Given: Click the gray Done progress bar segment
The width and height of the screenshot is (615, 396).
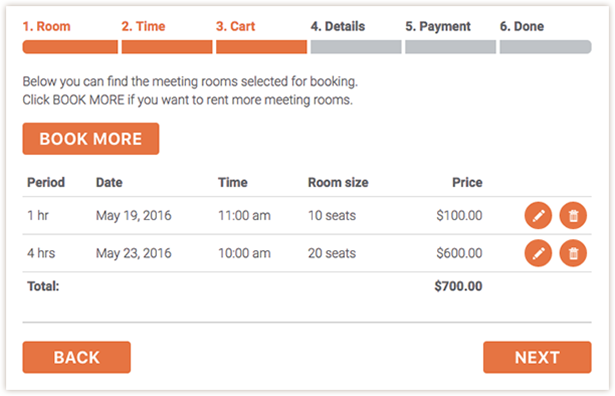Looking at the screenshot, I should tap(545, 47).
